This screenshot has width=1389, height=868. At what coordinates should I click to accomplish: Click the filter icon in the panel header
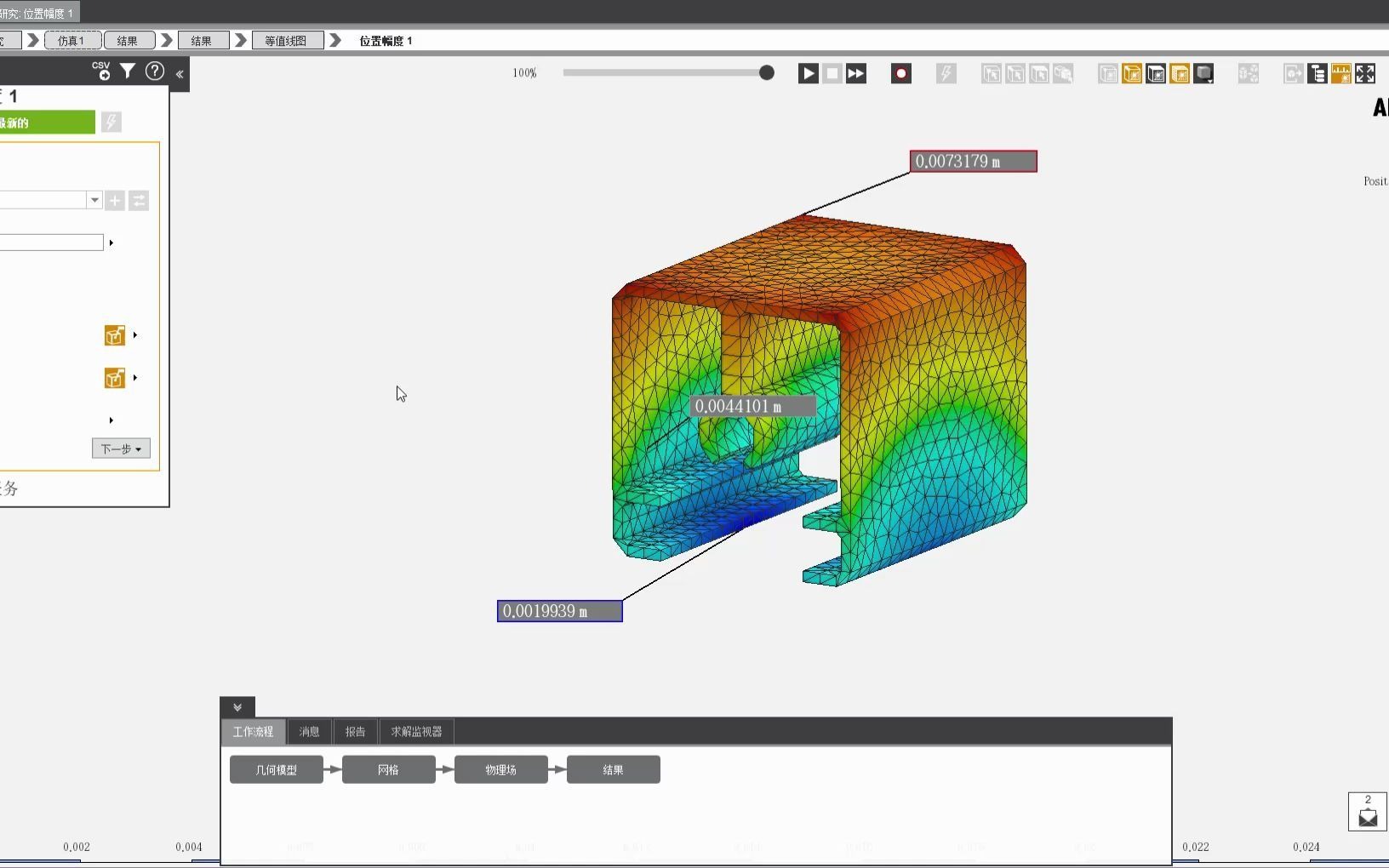pos(128,72)
